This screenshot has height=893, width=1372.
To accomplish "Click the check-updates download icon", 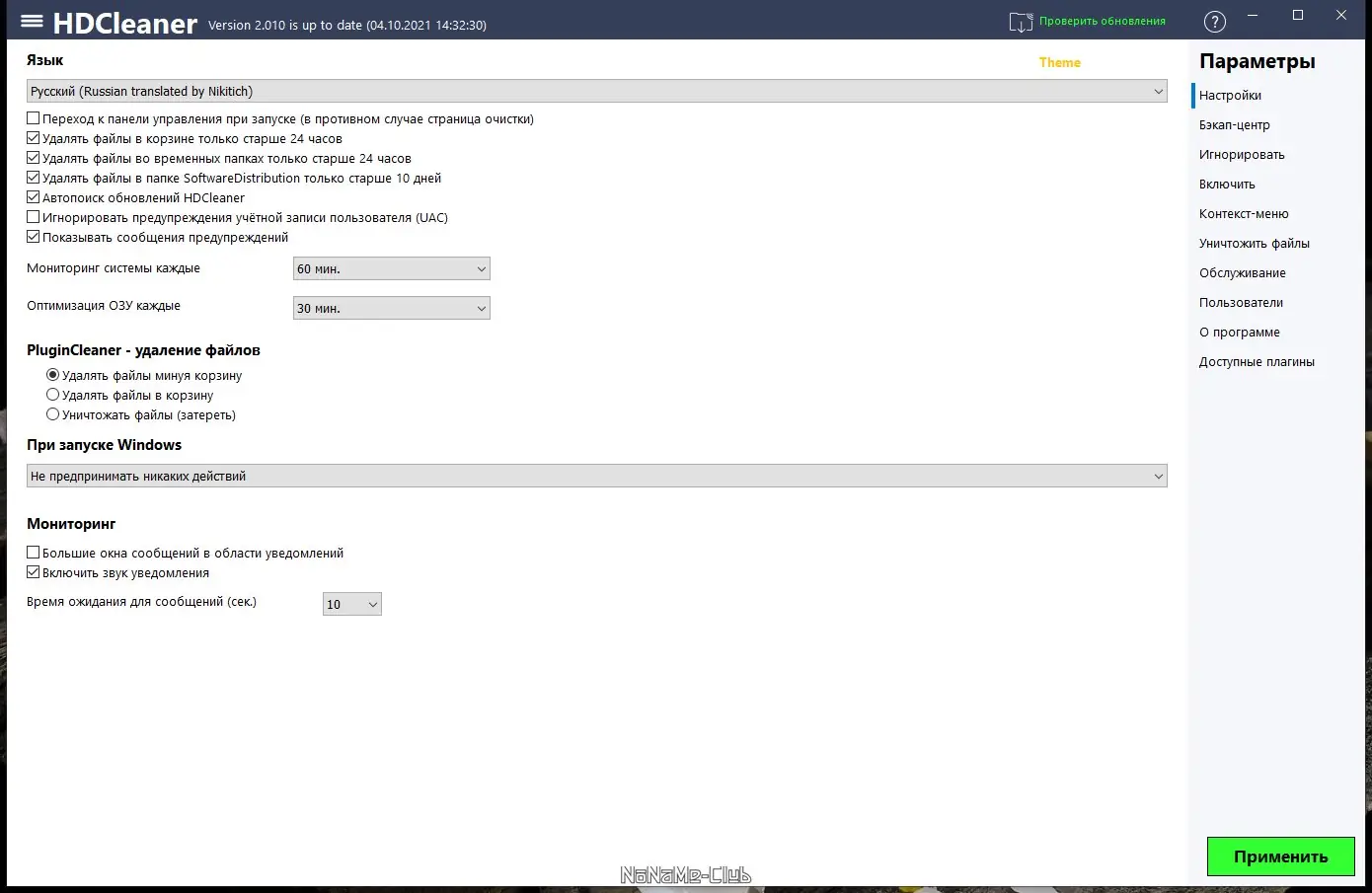I will coord(1021,22).
